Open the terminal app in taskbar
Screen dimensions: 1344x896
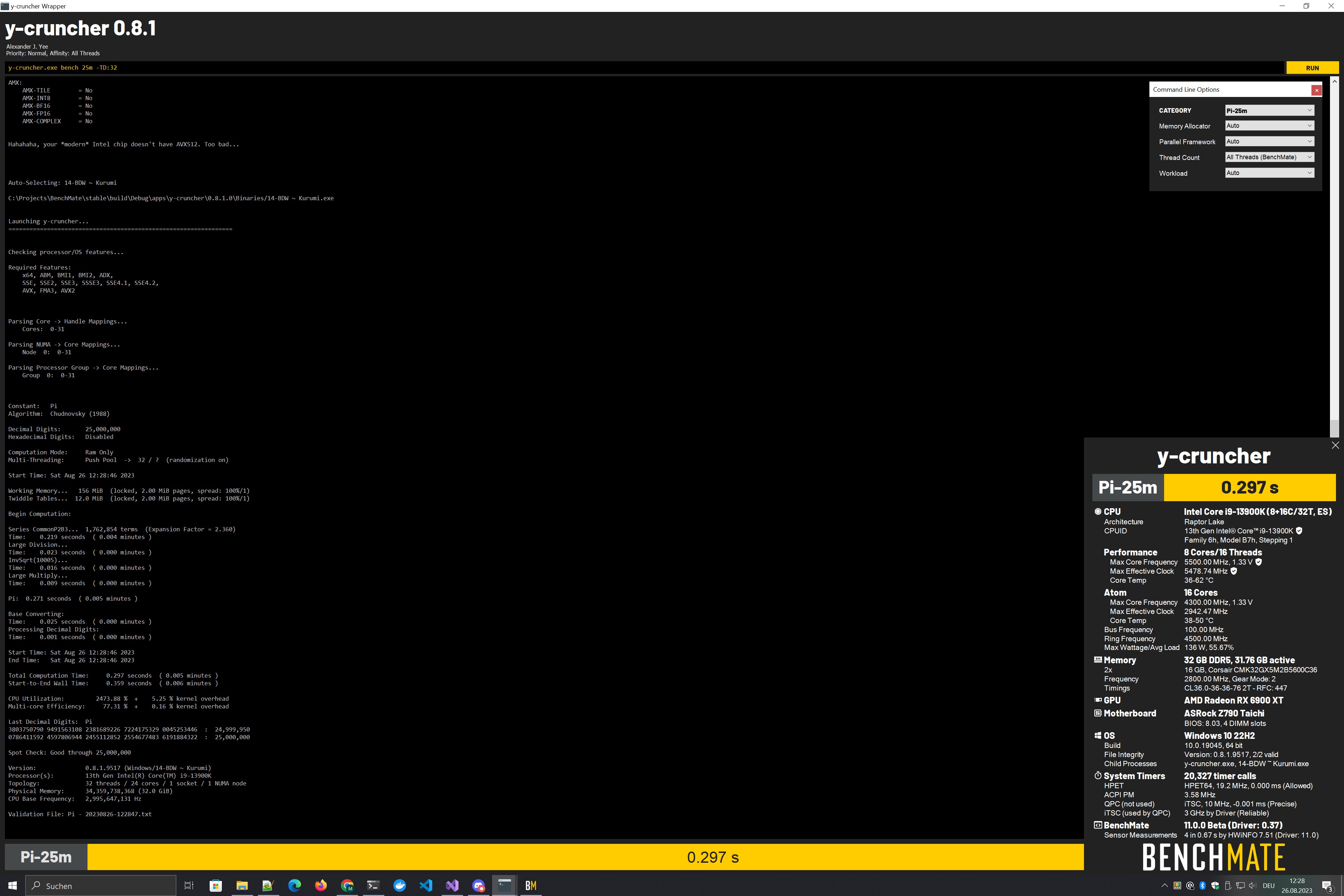373,886
